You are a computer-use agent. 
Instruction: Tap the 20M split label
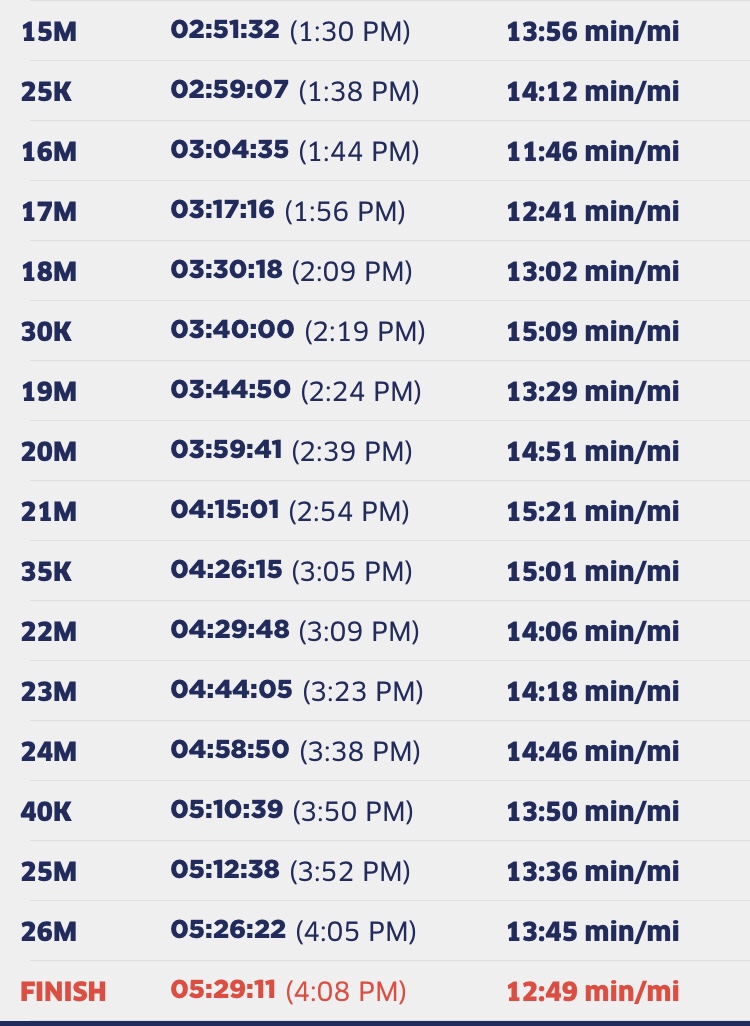click(x=48, y=451)
